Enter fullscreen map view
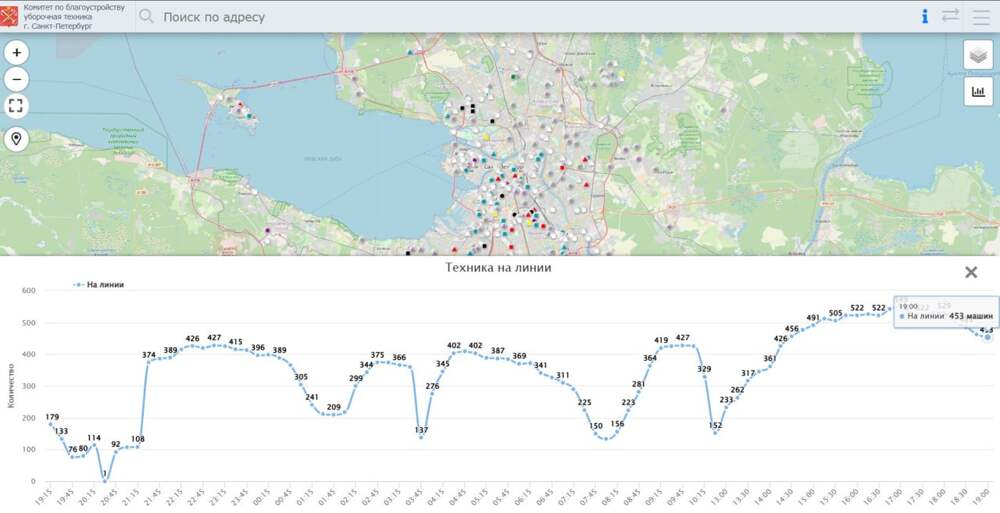The width and height of the screenshot is (1000, 513). click(17, 106)
